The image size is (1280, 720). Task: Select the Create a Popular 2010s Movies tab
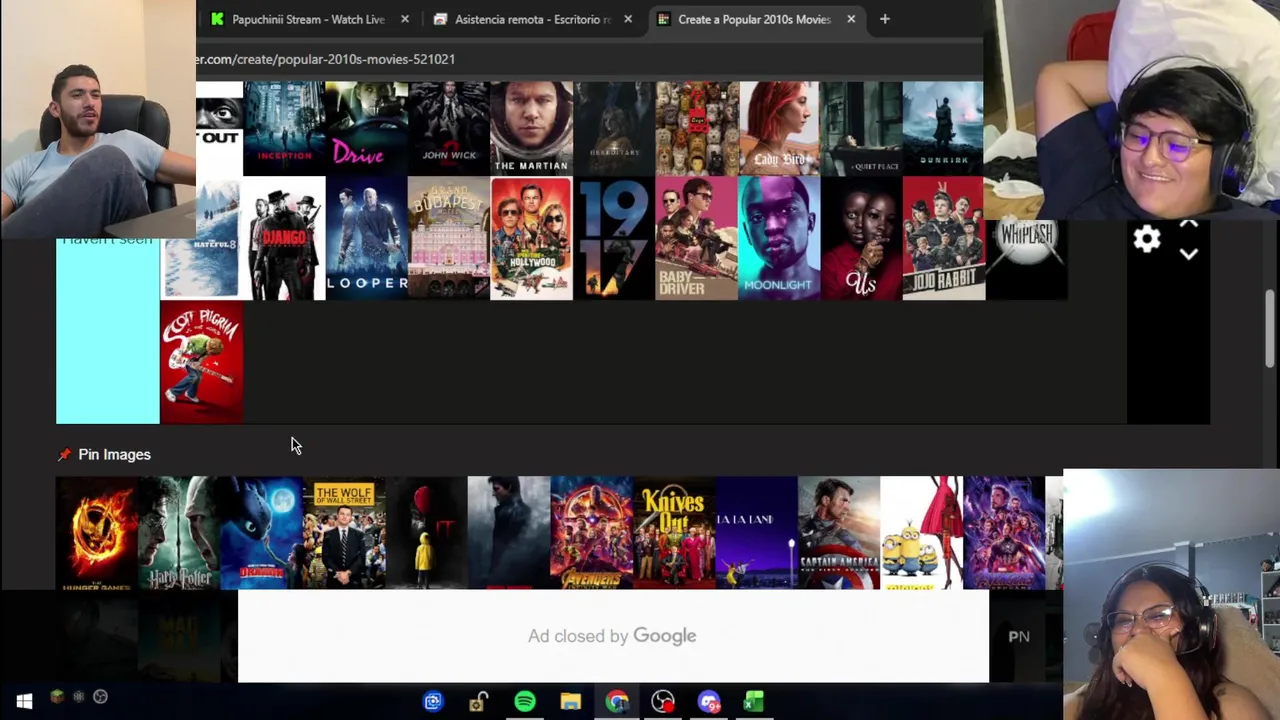tap(754, 19)
